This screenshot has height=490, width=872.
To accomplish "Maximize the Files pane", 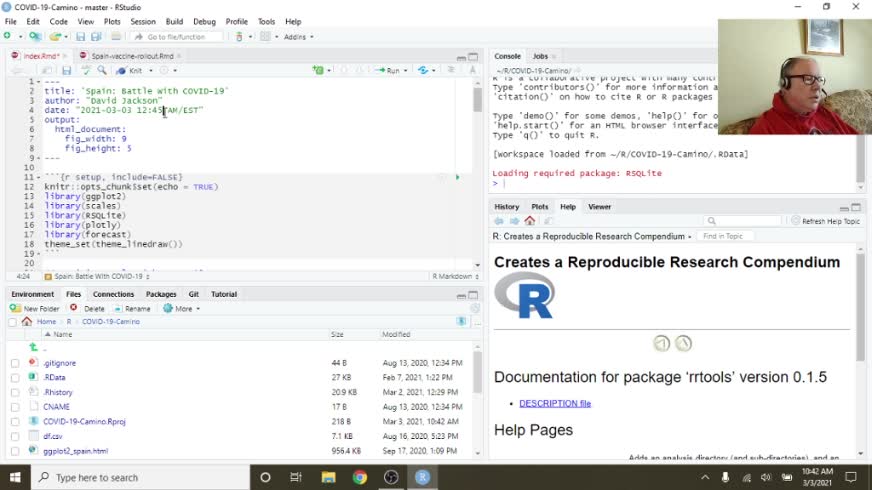I will pos(473,295).
